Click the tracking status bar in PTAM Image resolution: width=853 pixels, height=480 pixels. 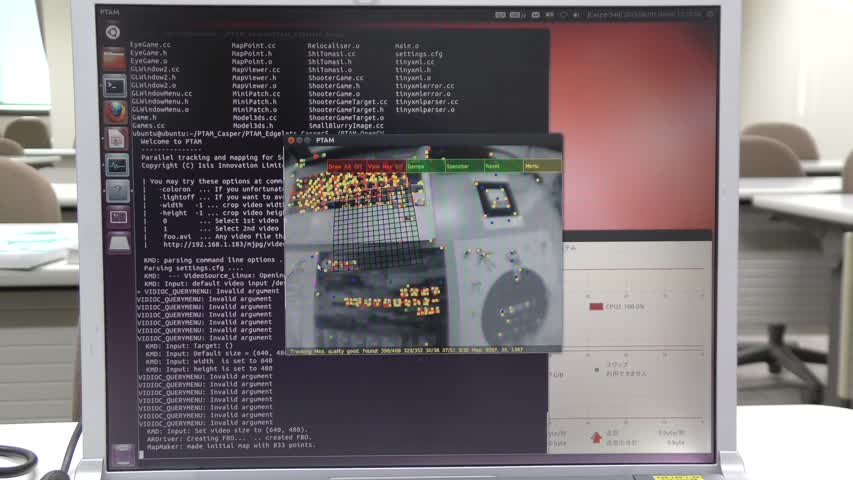click(x=420, y=350)
